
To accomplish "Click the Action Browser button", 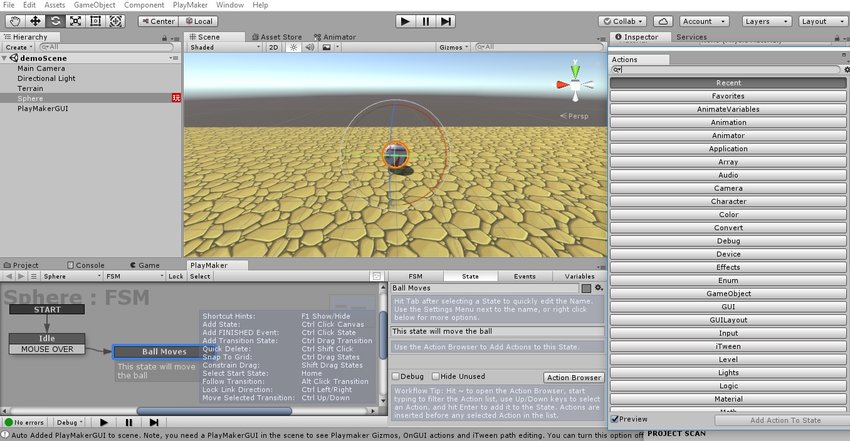I will point(574,377).
